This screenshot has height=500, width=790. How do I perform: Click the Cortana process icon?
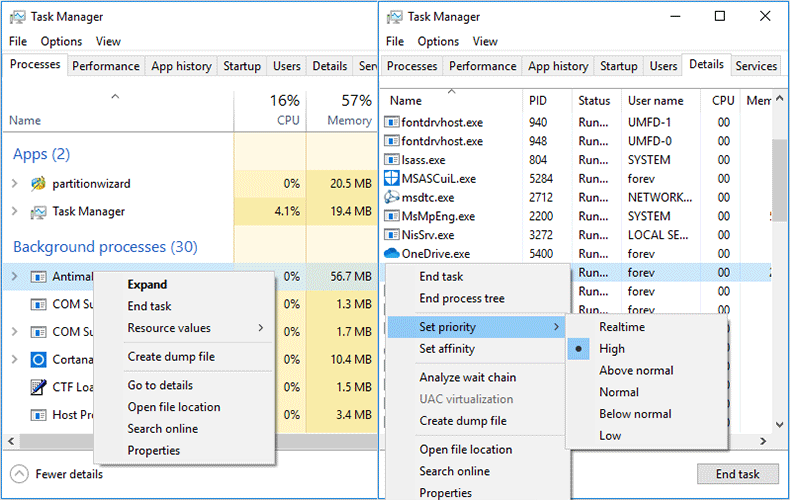38,359
